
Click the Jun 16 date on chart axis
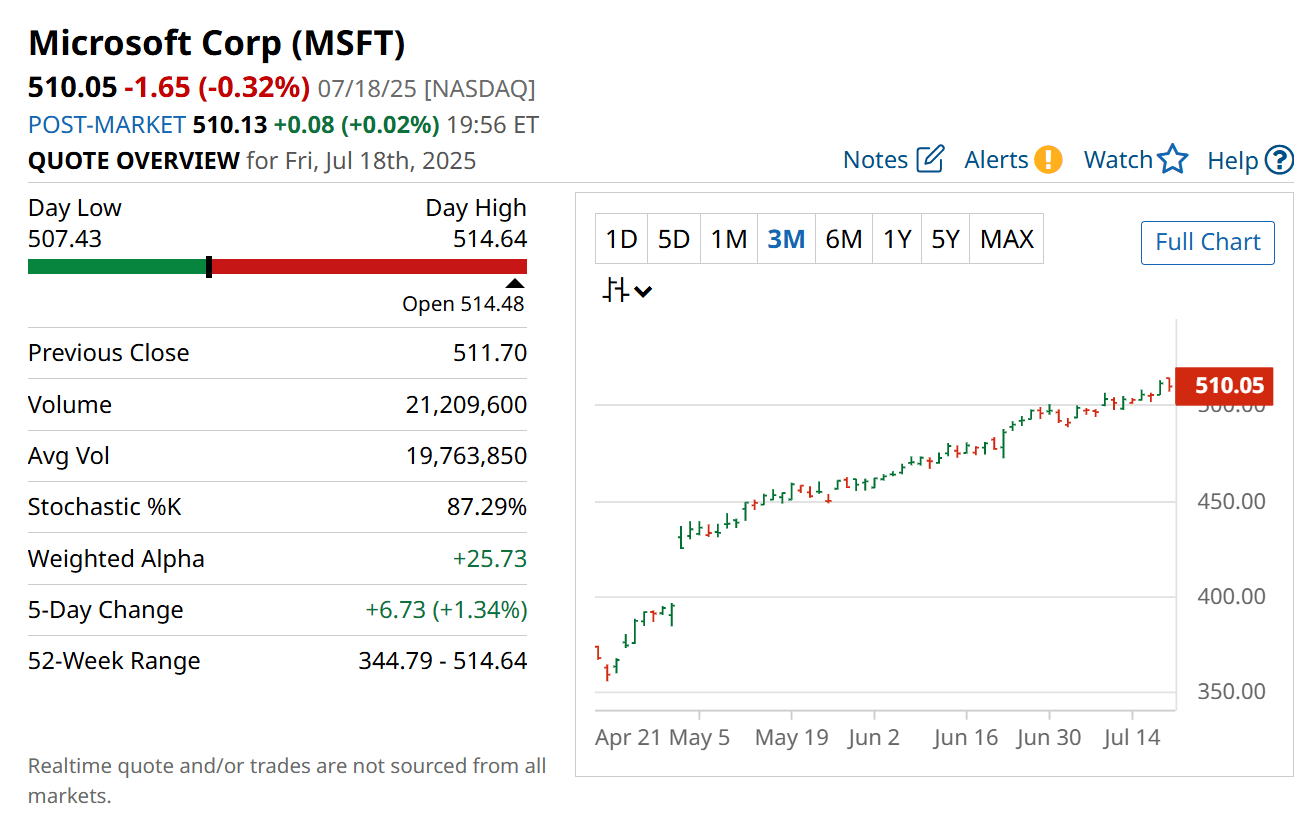966,738
